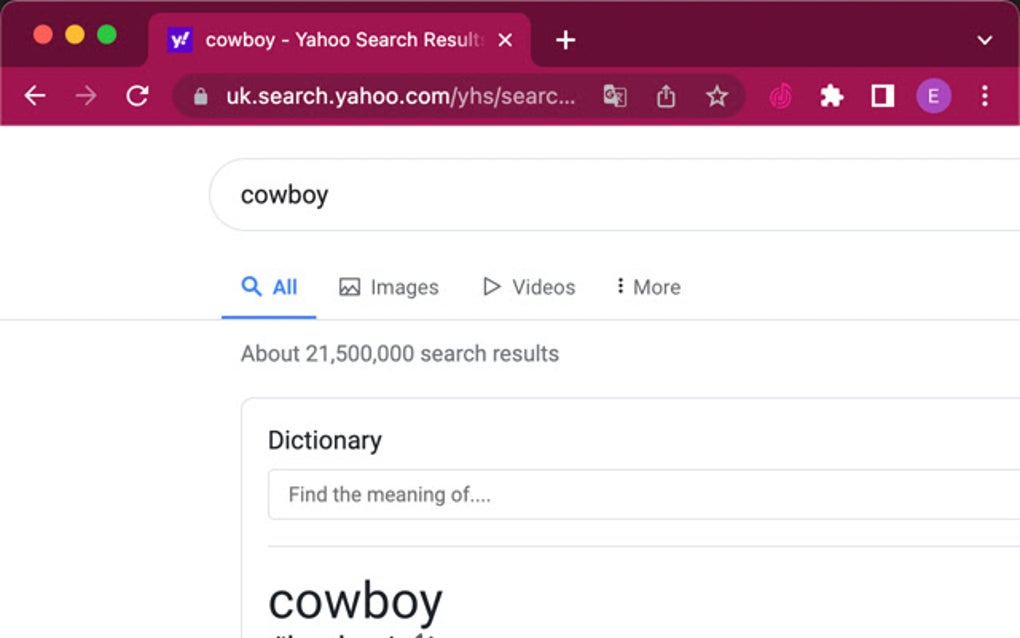
Task: Click the translate page icon
Action: pyautogui.click(x=615, y=96)
